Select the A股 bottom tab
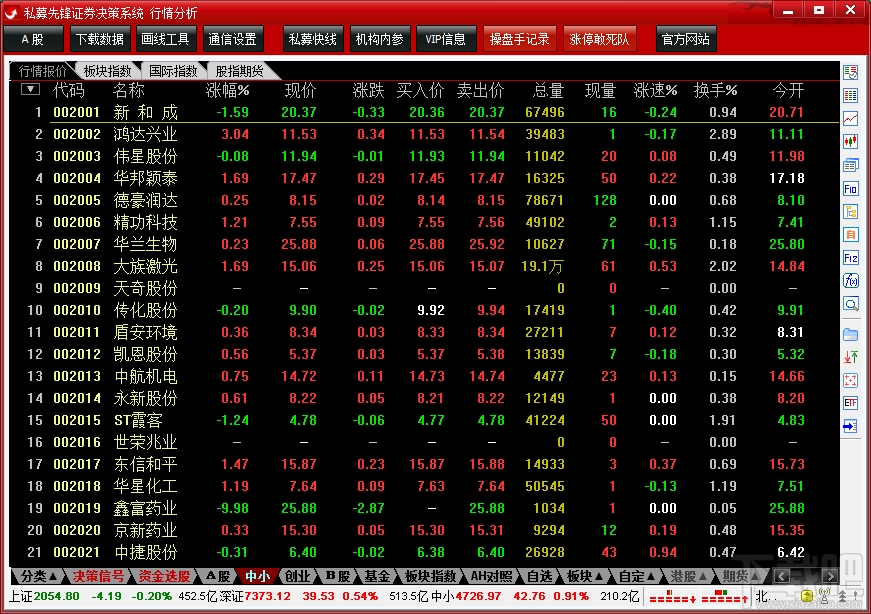The height and width of the screenshot is (614, 871). coord(217,576)
